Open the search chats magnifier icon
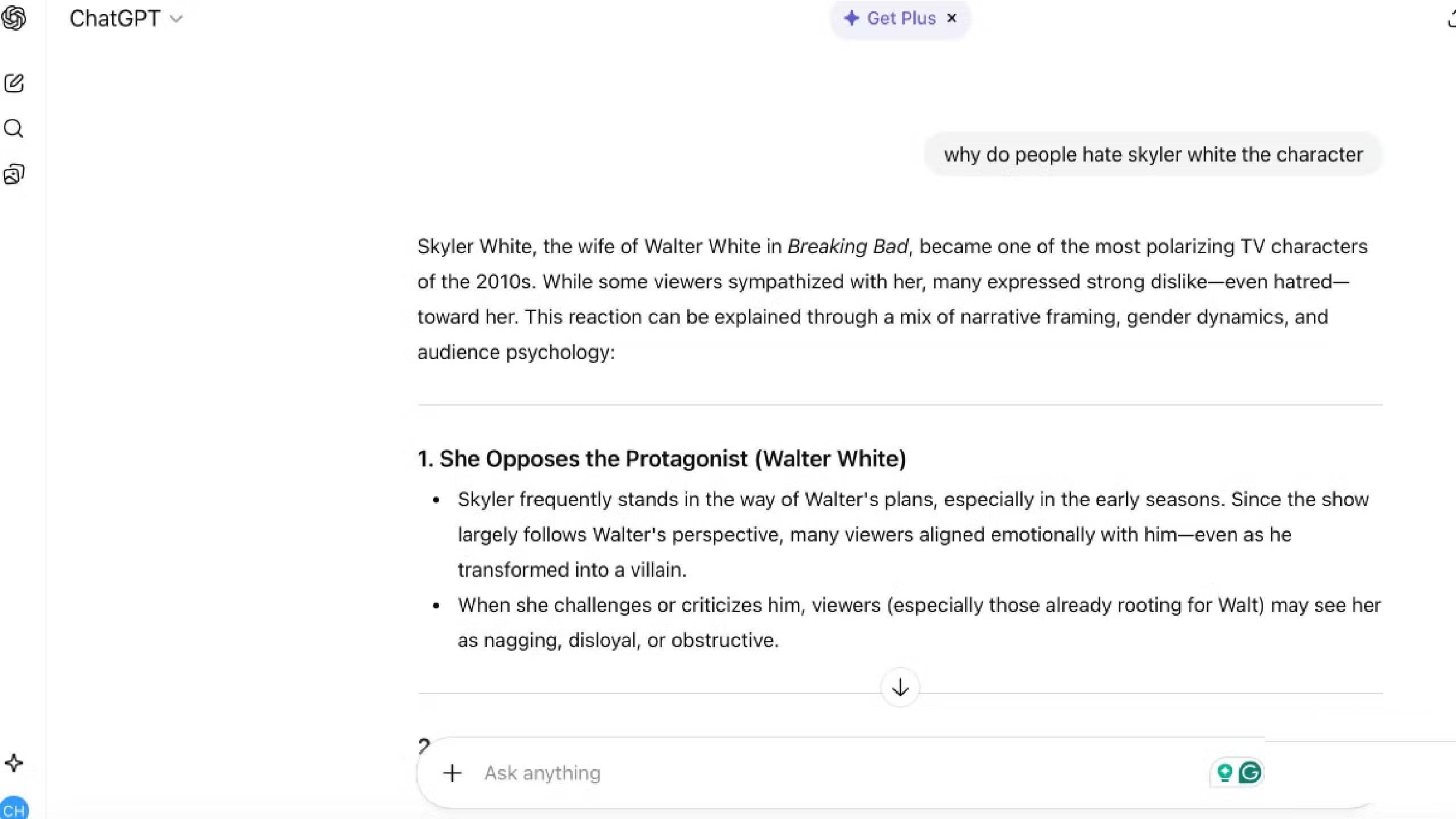The image size is (1456, 819). point(14,129)
